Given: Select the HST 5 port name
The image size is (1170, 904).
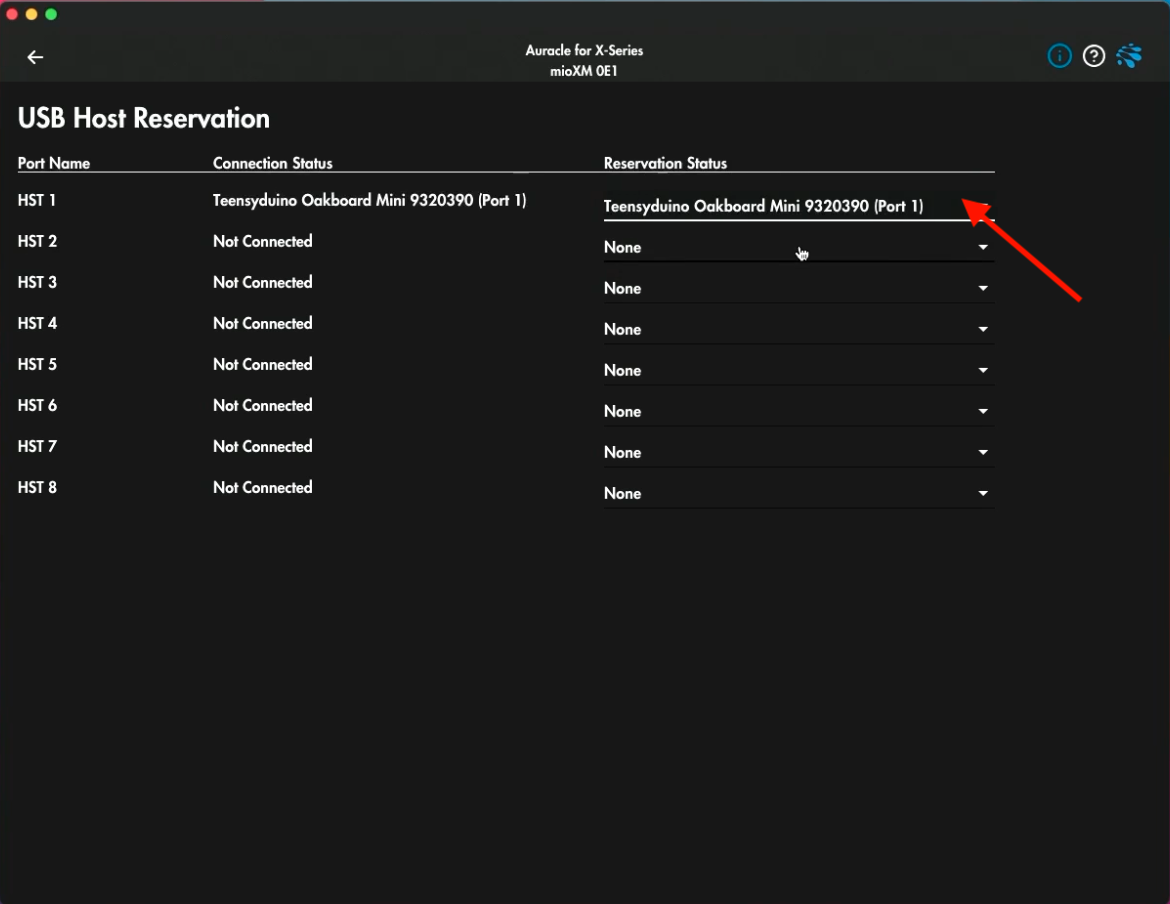Looking at the screenshot, I should point(37,365).
